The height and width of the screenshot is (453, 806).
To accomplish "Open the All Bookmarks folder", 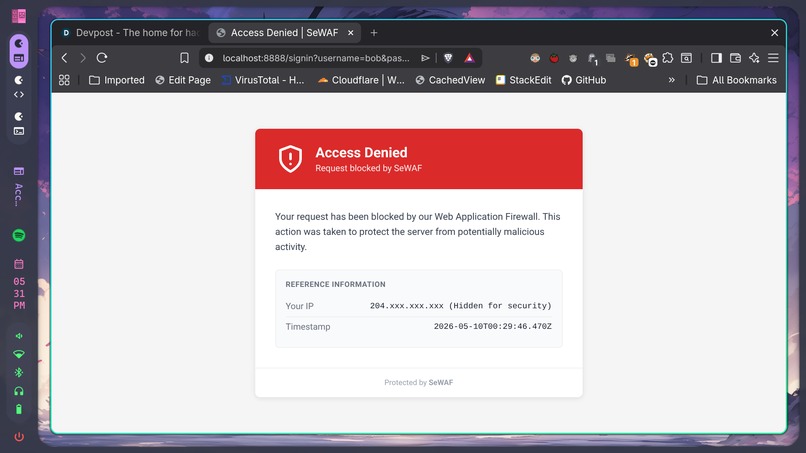I will 737,80.
